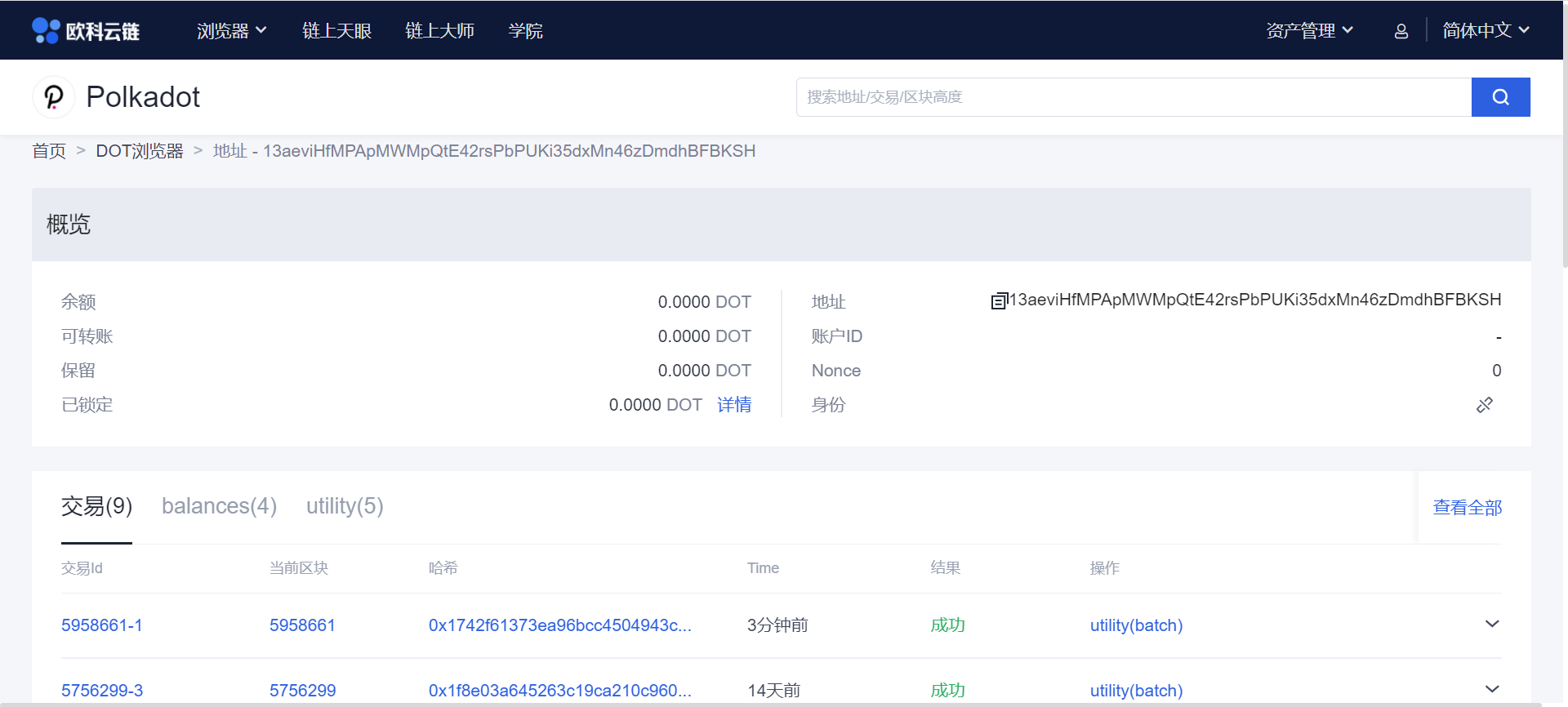This screenshot has height=707, width=1568.
Task: Click the Polkadot page title
Action: tap(143, 97)
